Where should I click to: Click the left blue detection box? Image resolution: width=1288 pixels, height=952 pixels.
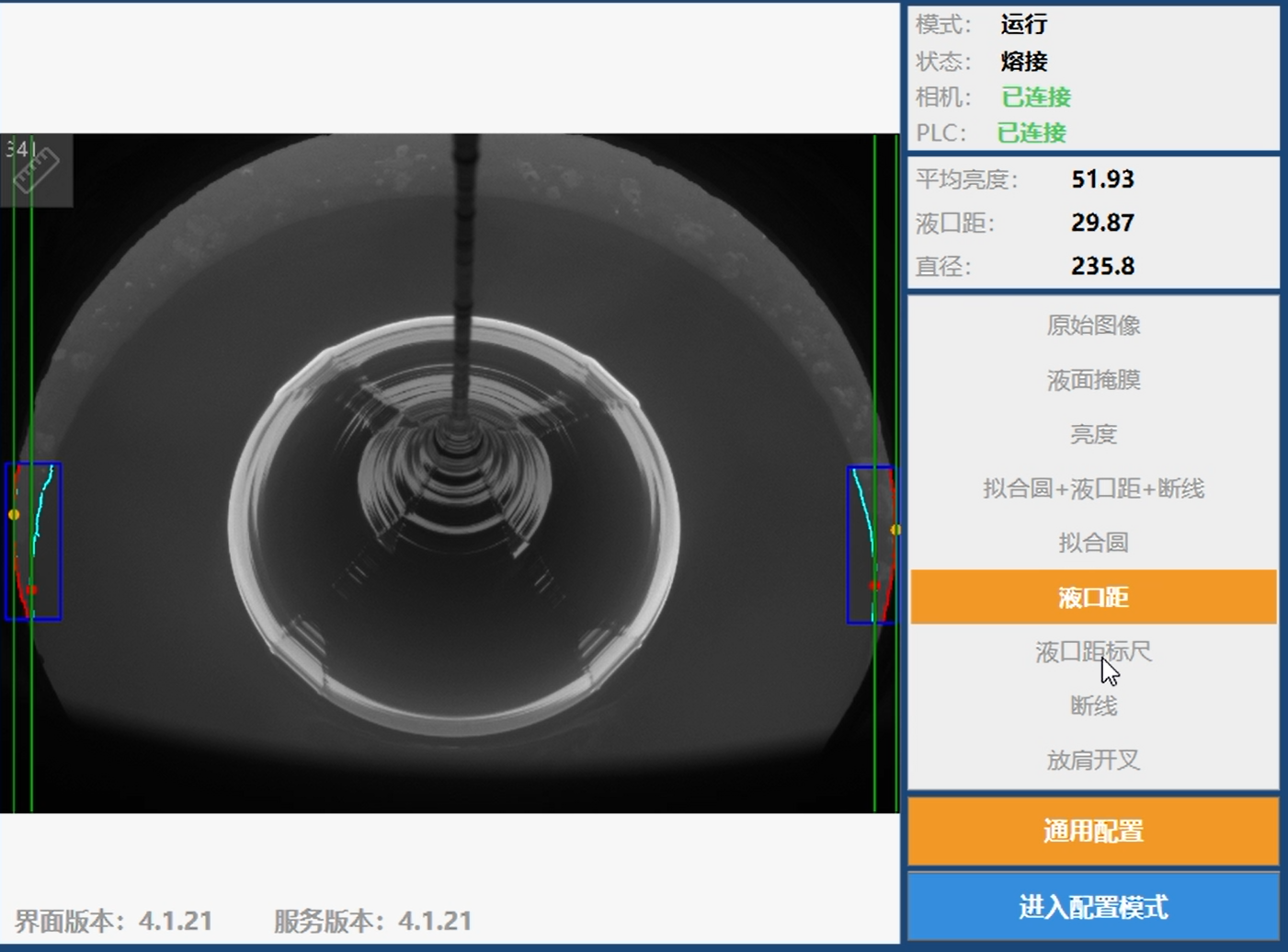(x=33, y=541)
